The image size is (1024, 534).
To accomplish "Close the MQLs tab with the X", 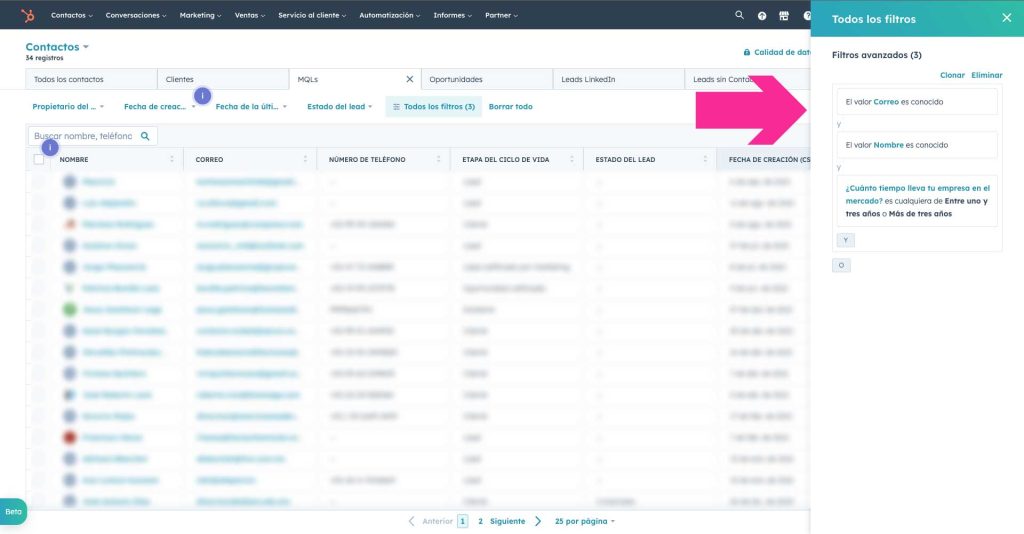I will [x=409, y=79].
